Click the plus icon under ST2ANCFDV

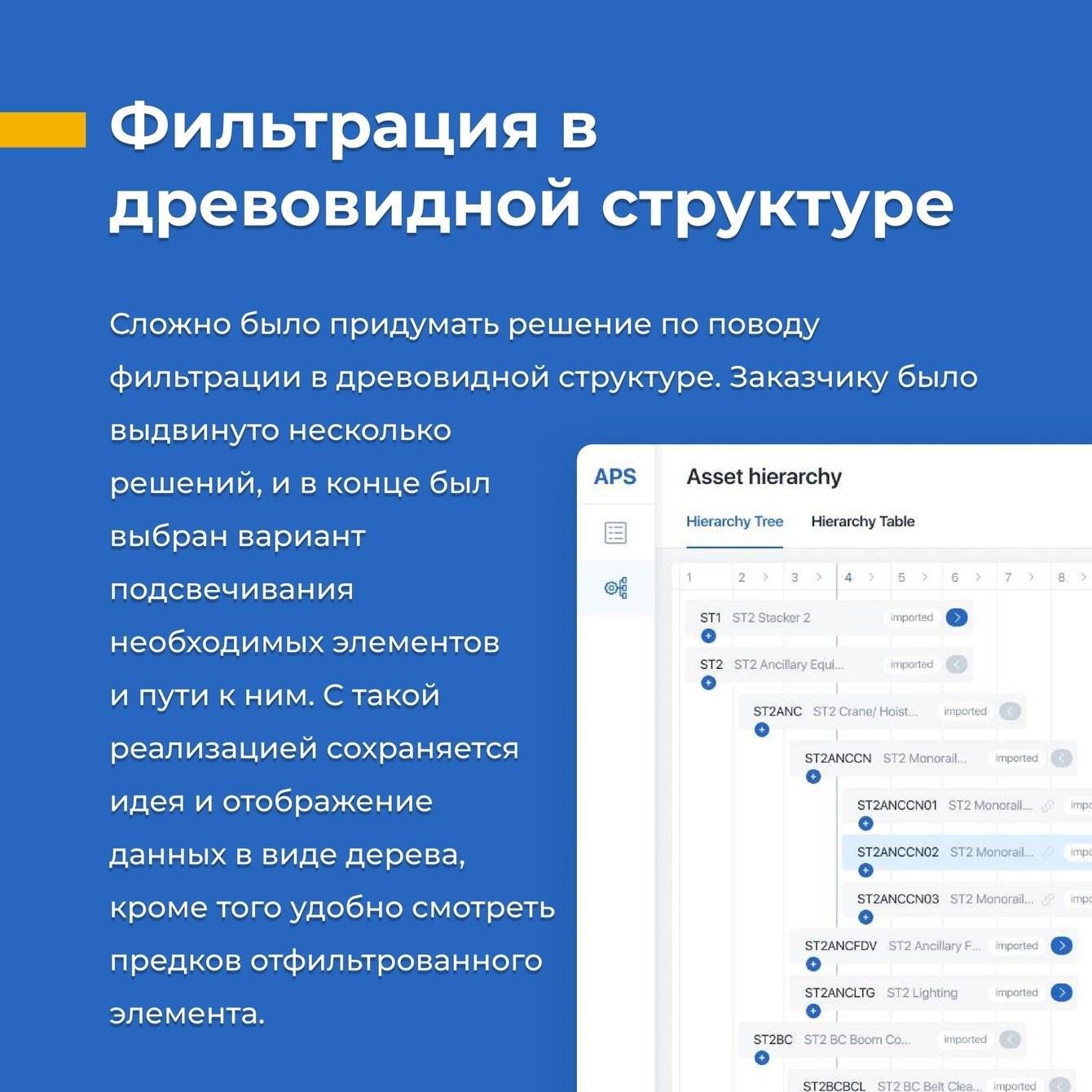(x=812, y=964)
